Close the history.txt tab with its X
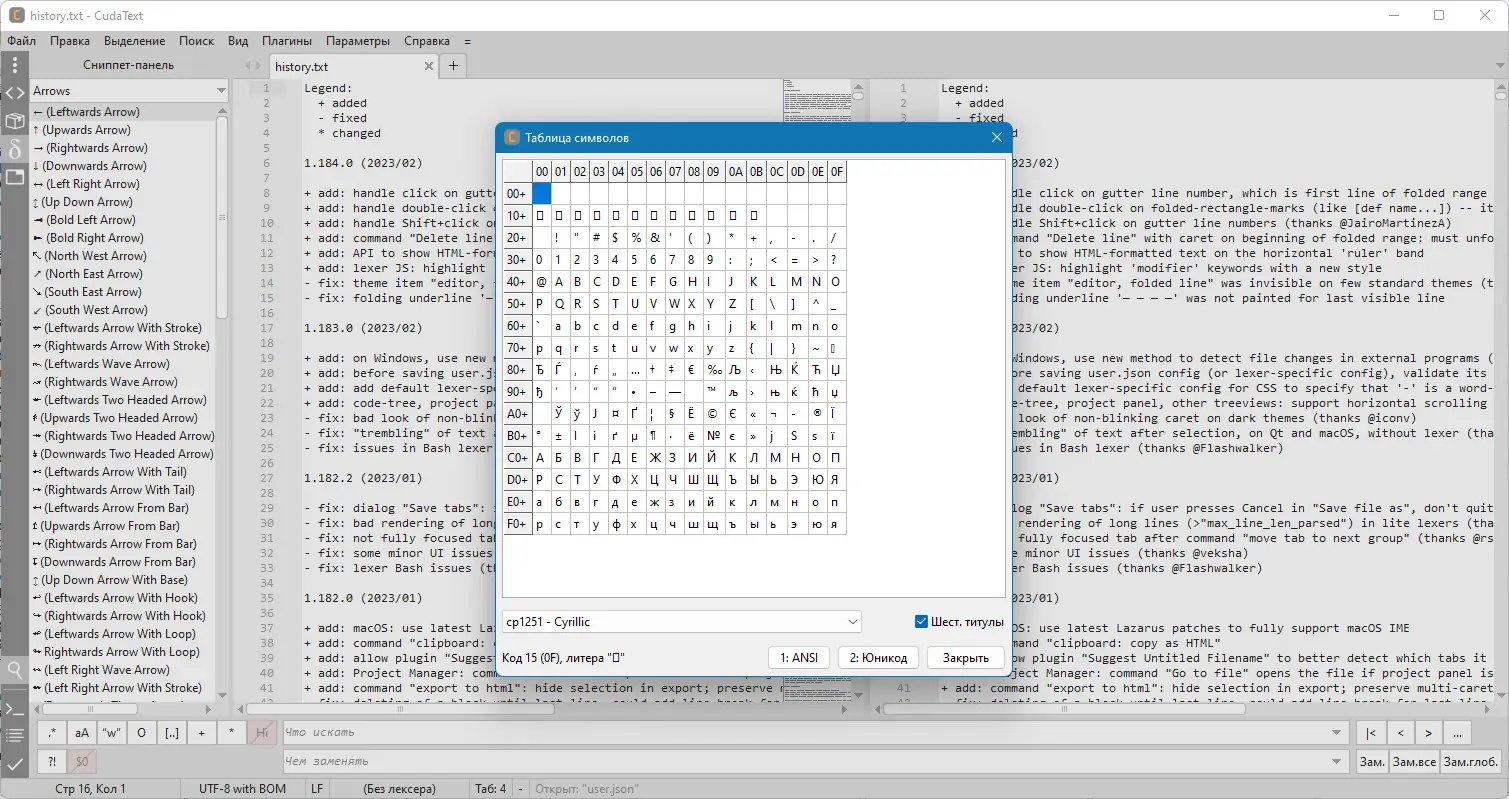 (428, 67)
